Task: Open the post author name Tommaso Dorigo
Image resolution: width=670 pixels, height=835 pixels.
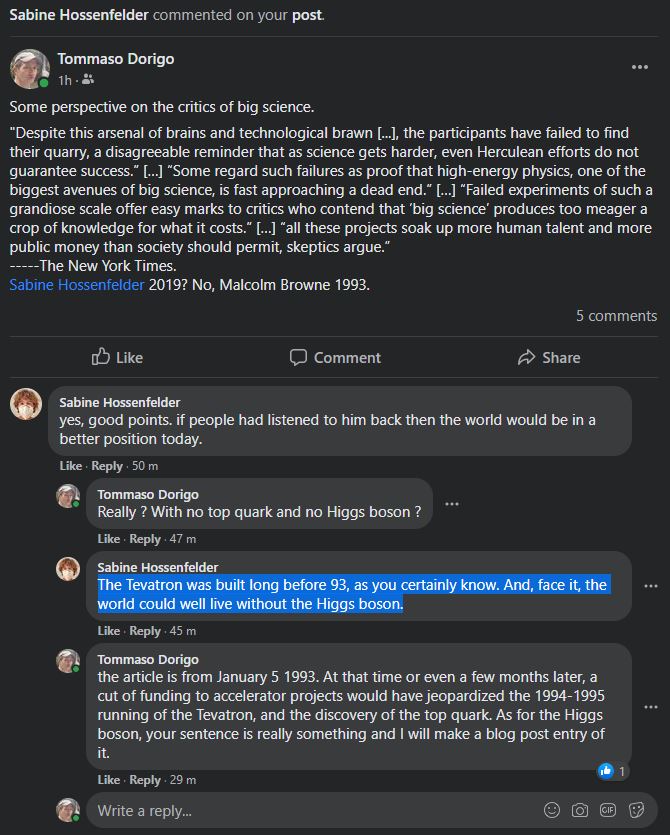Action: pos(115,59)
